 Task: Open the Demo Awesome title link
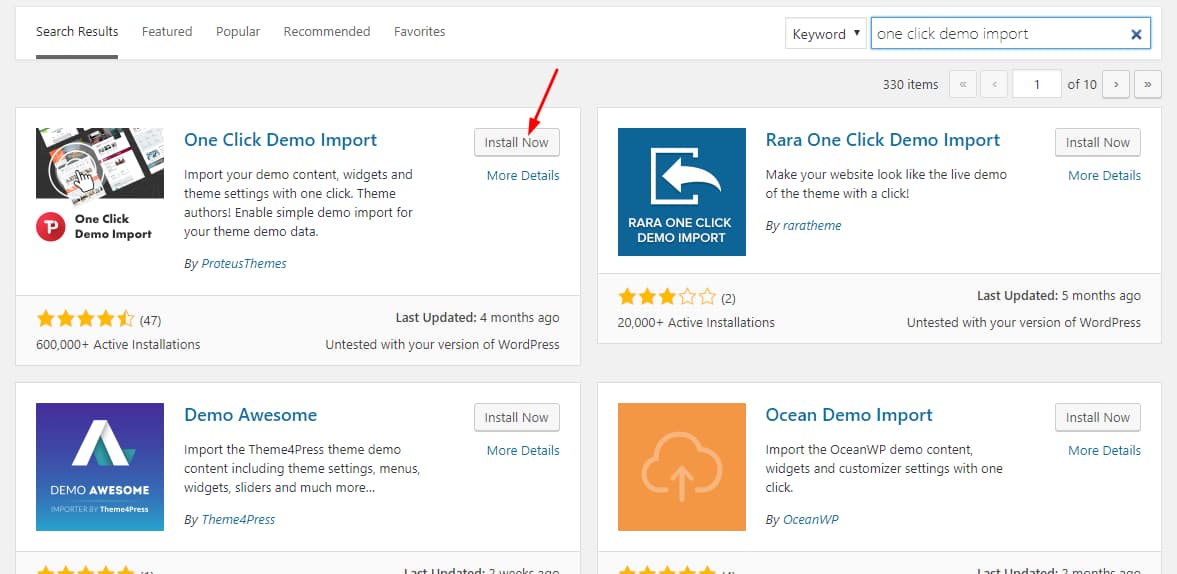click(251, 415)
